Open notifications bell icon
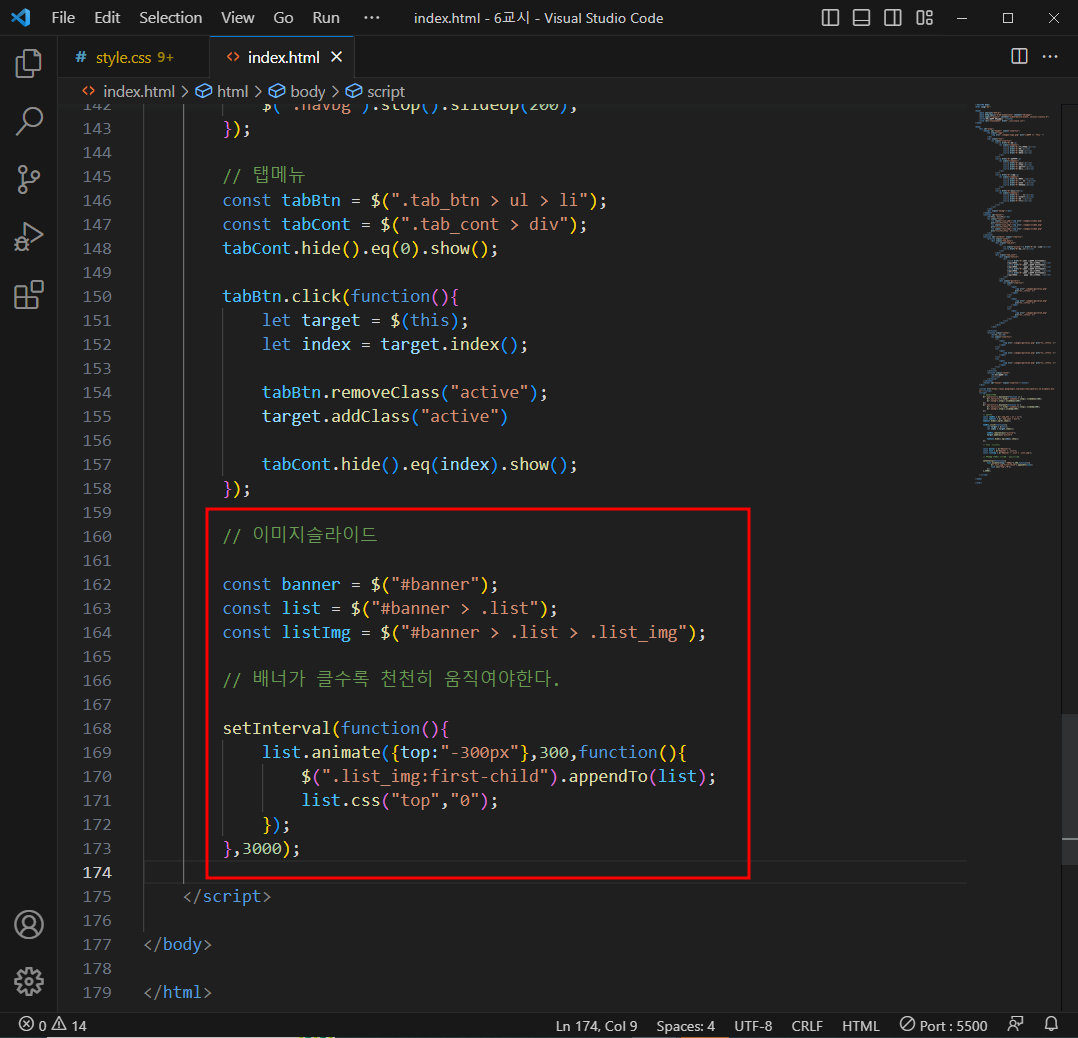Screen dimensions: 1078x1038 [1051, 1025]
